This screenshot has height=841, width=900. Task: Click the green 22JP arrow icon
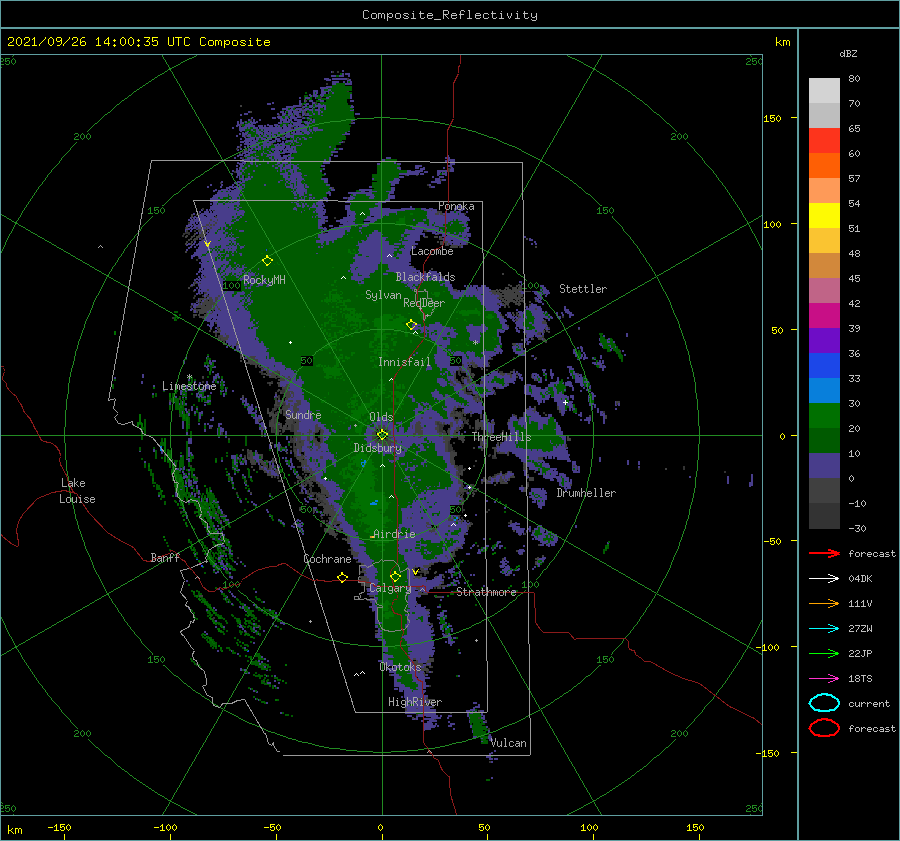[824, 653]
